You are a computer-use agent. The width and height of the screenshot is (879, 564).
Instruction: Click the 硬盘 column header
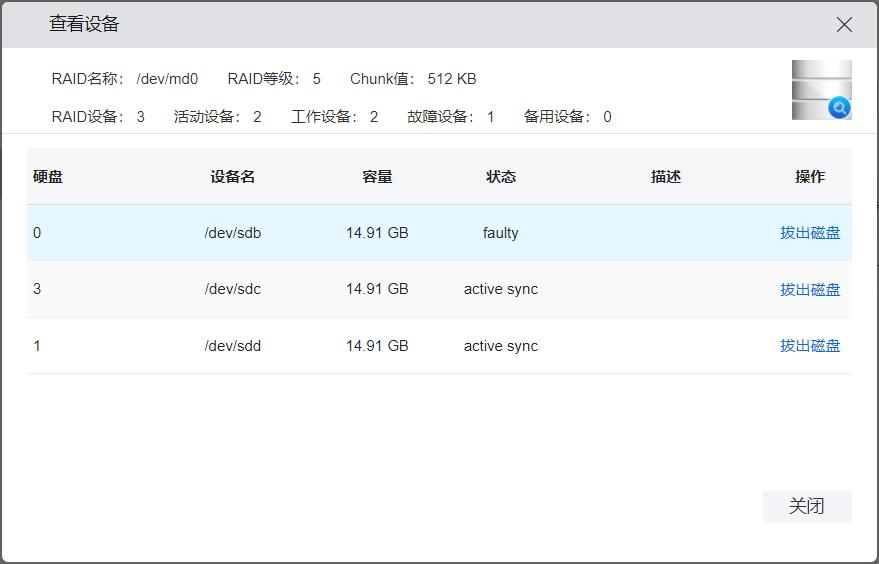48,177
